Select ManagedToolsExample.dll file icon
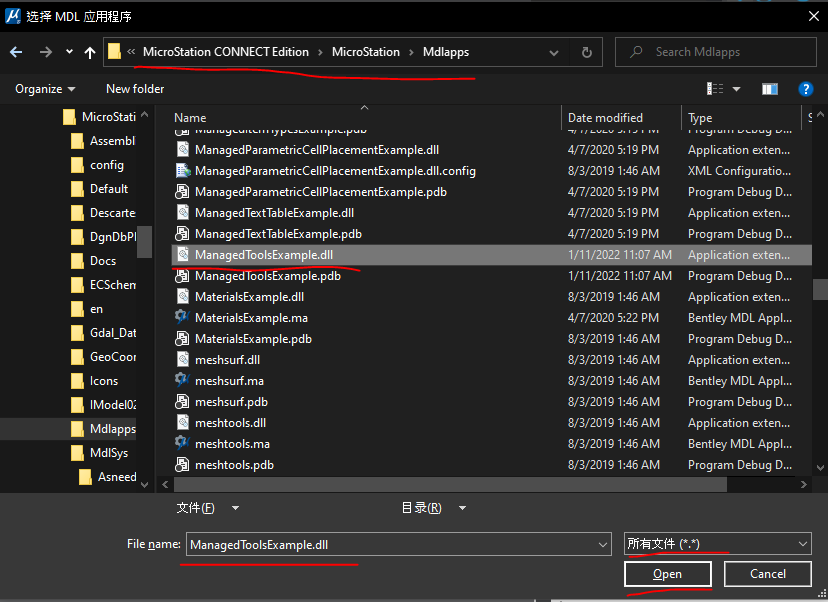This screenshot has height=602, width=828. coord(182,255)
